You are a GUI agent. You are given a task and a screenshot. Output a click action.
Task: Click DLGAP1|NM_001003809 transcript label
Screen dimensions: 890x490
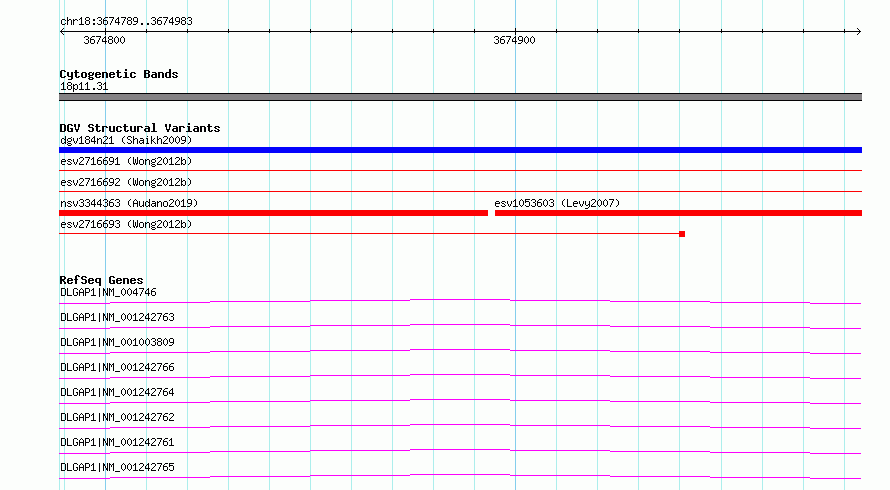pyautogui.click(x=117, y=342)
